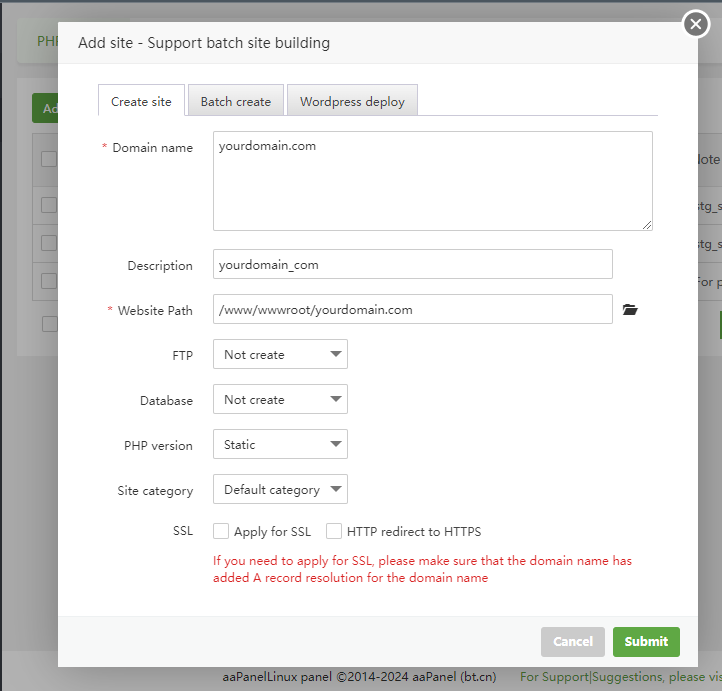Image resolution: width=722 pixels, height=691 pixels.
Task: Enable the Apply for SSL checkbox
Action: point(220,532)
